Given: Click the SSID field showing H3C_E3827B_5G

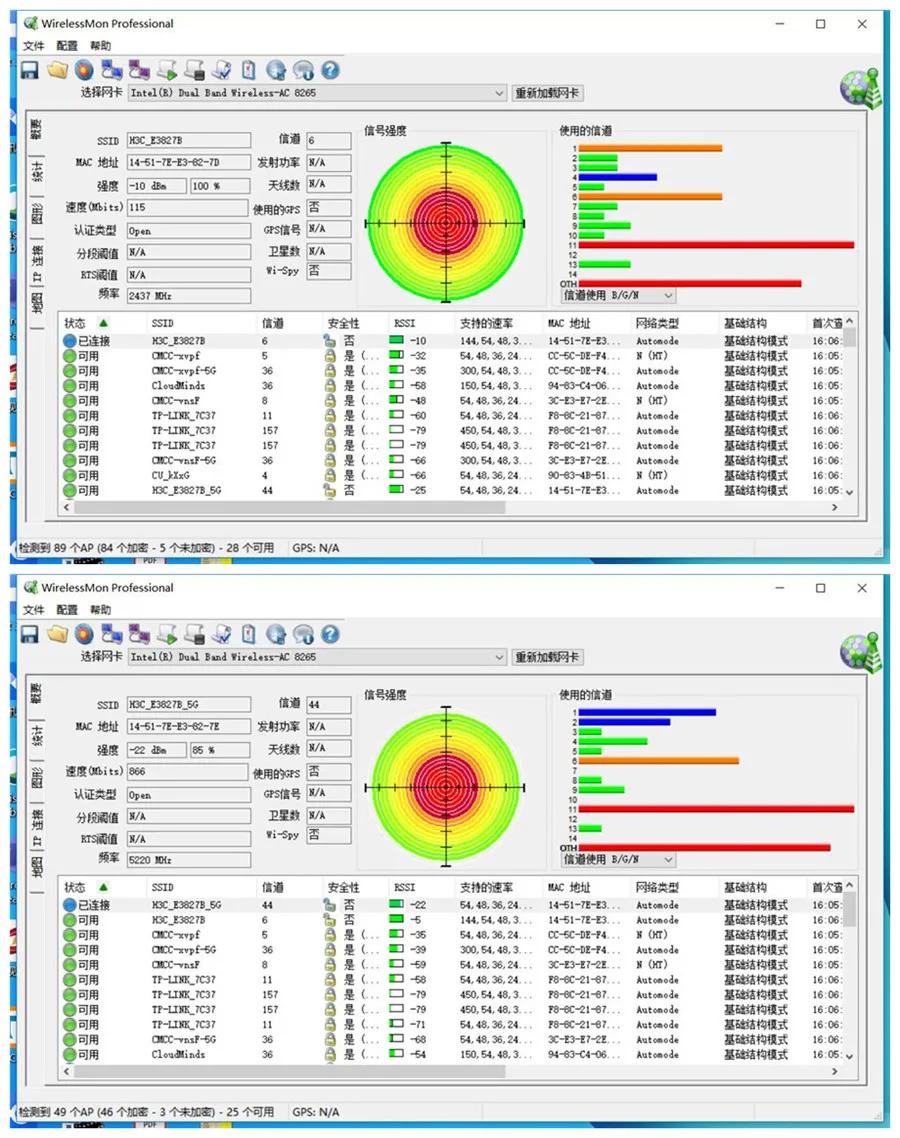Looking at the screenshot, I should 189,704.
